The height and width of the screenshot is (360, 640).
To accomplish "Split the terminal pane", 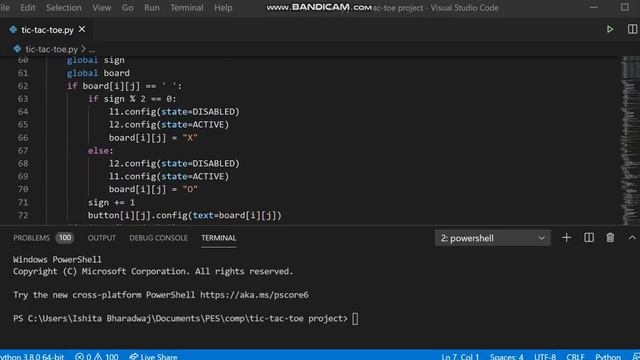I will (x=589, y=238).
